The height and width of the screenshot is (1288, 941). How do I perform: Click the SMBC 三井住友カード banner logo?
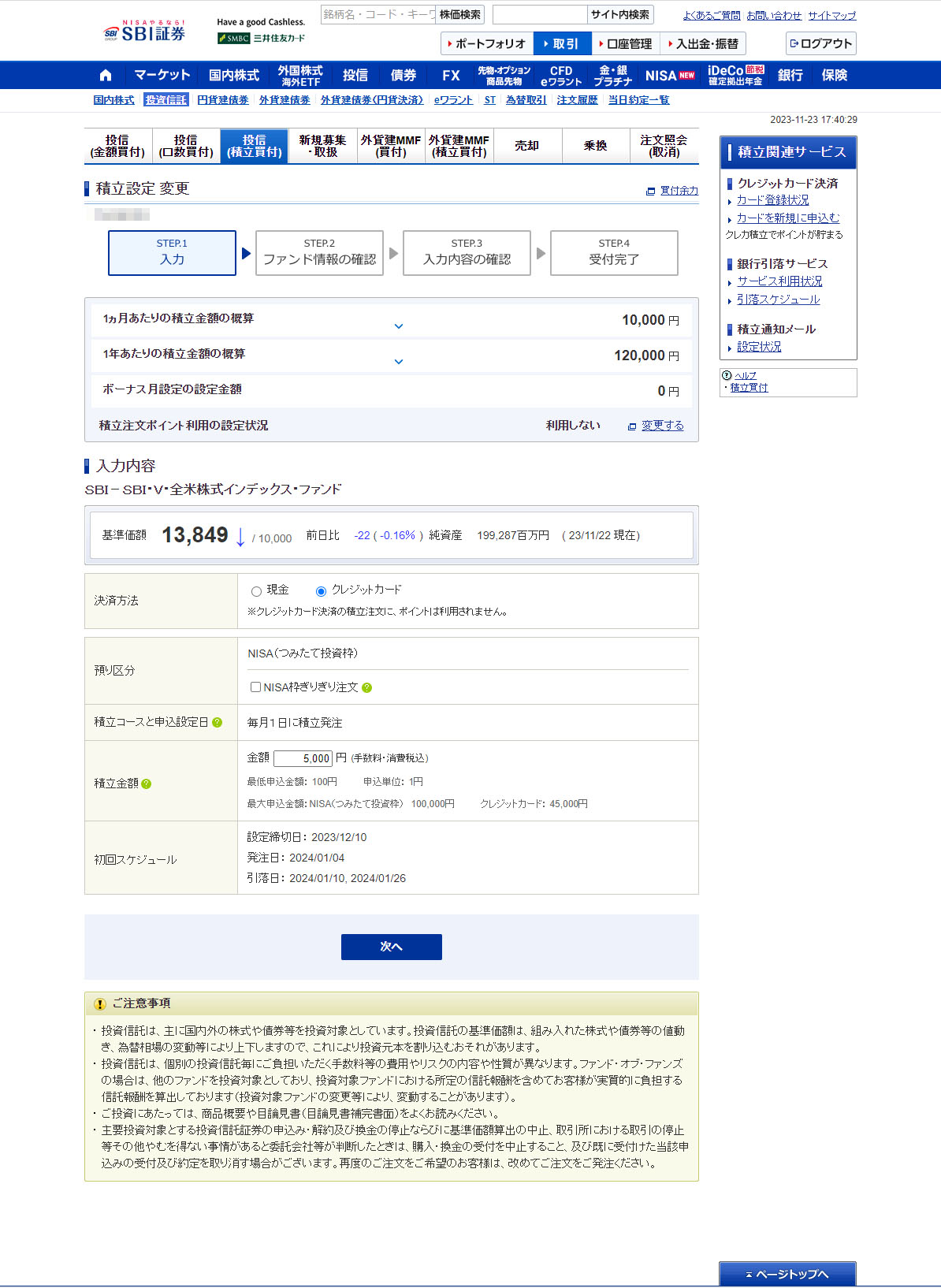[261, 38]
